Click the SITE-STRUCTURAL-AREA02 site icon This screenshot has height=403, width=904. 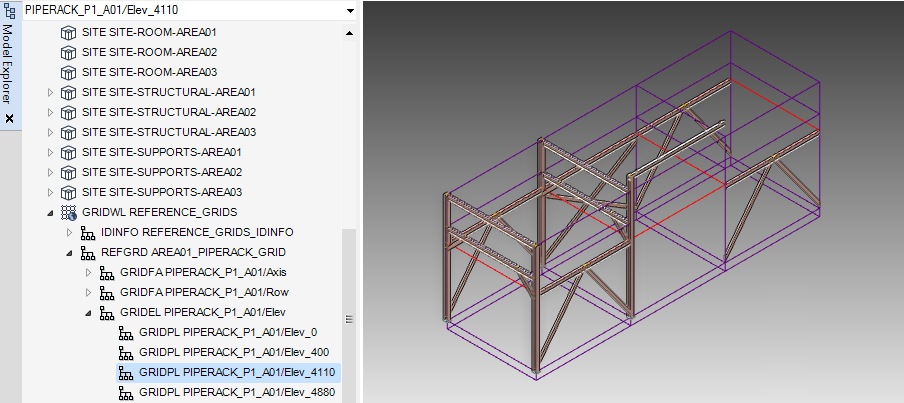tap(69, 112)
